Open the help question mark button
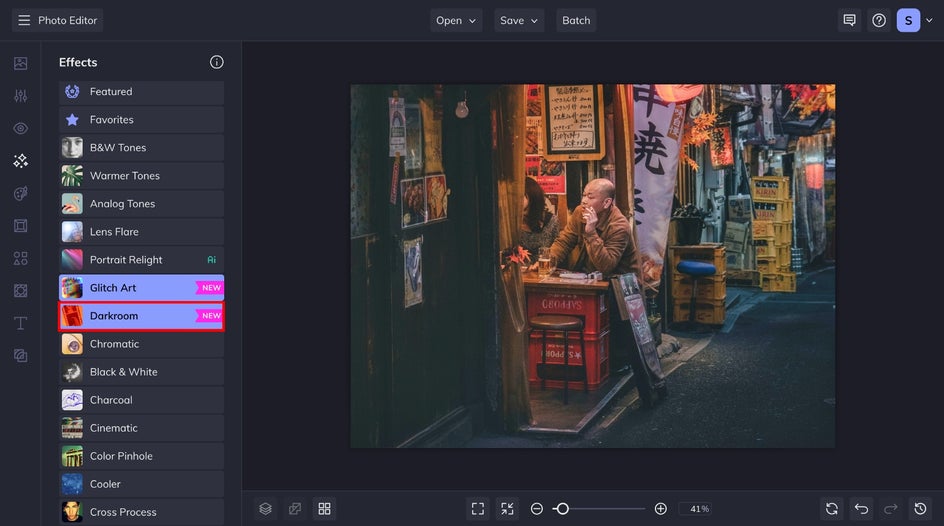Viewport: 944px width, 526px height. 879,20
